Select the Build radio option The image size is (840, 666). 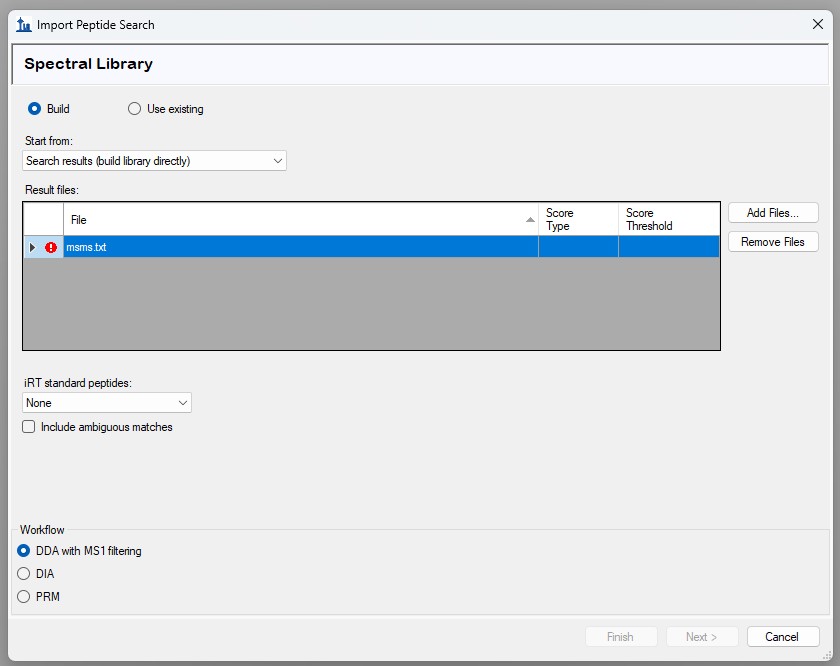[x=35, y=109]
